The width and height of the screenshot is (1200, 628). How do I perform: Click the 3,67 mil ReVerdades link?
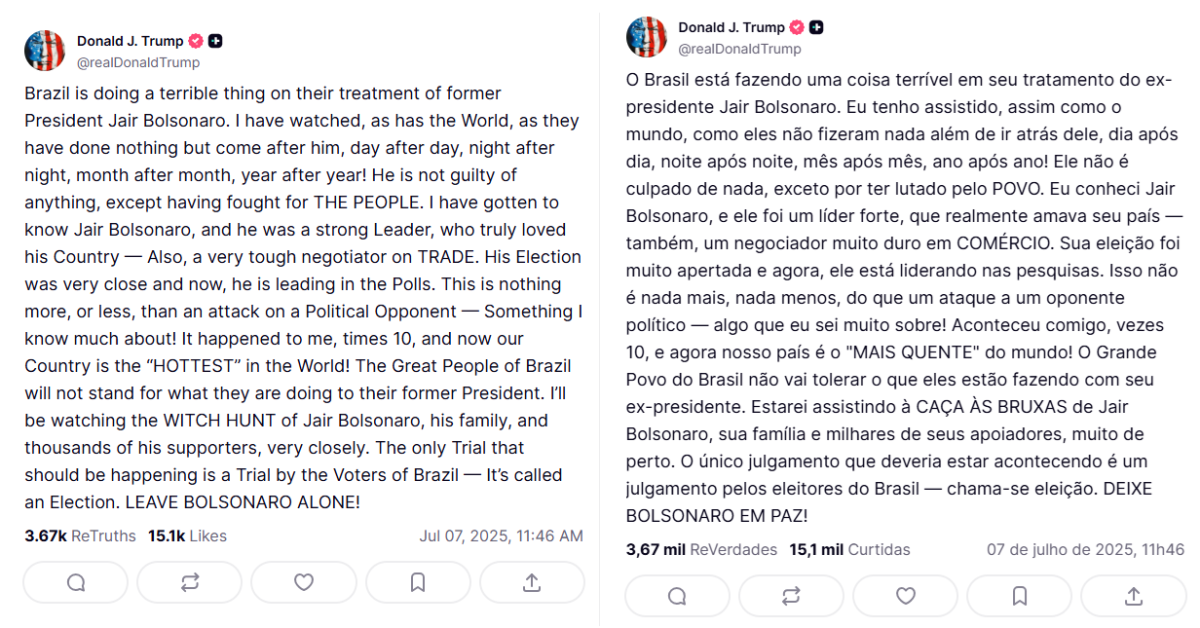click(700, 550)
